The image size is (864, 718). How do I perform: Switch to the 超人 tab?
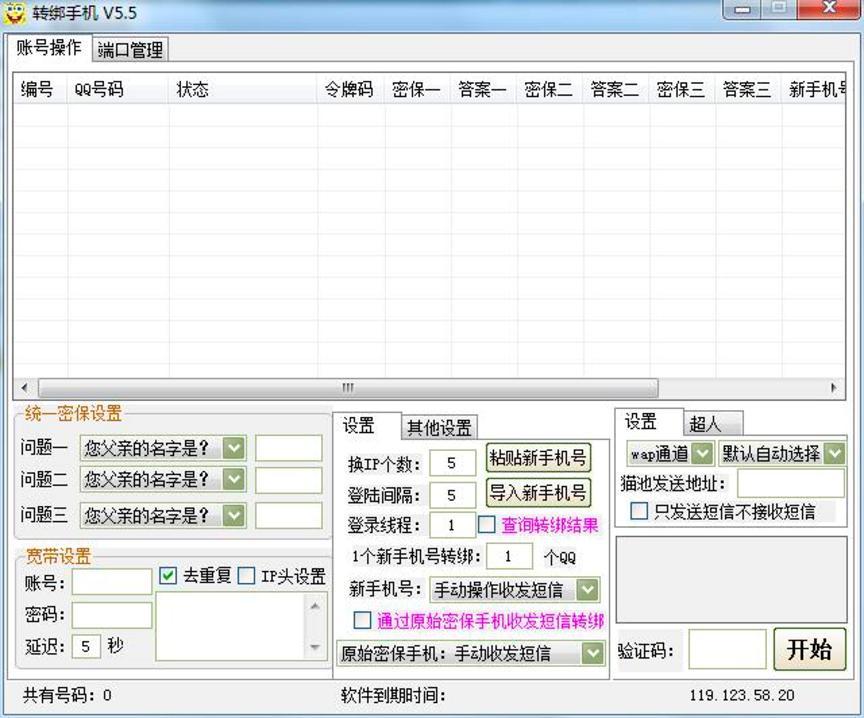coord(705,424)
